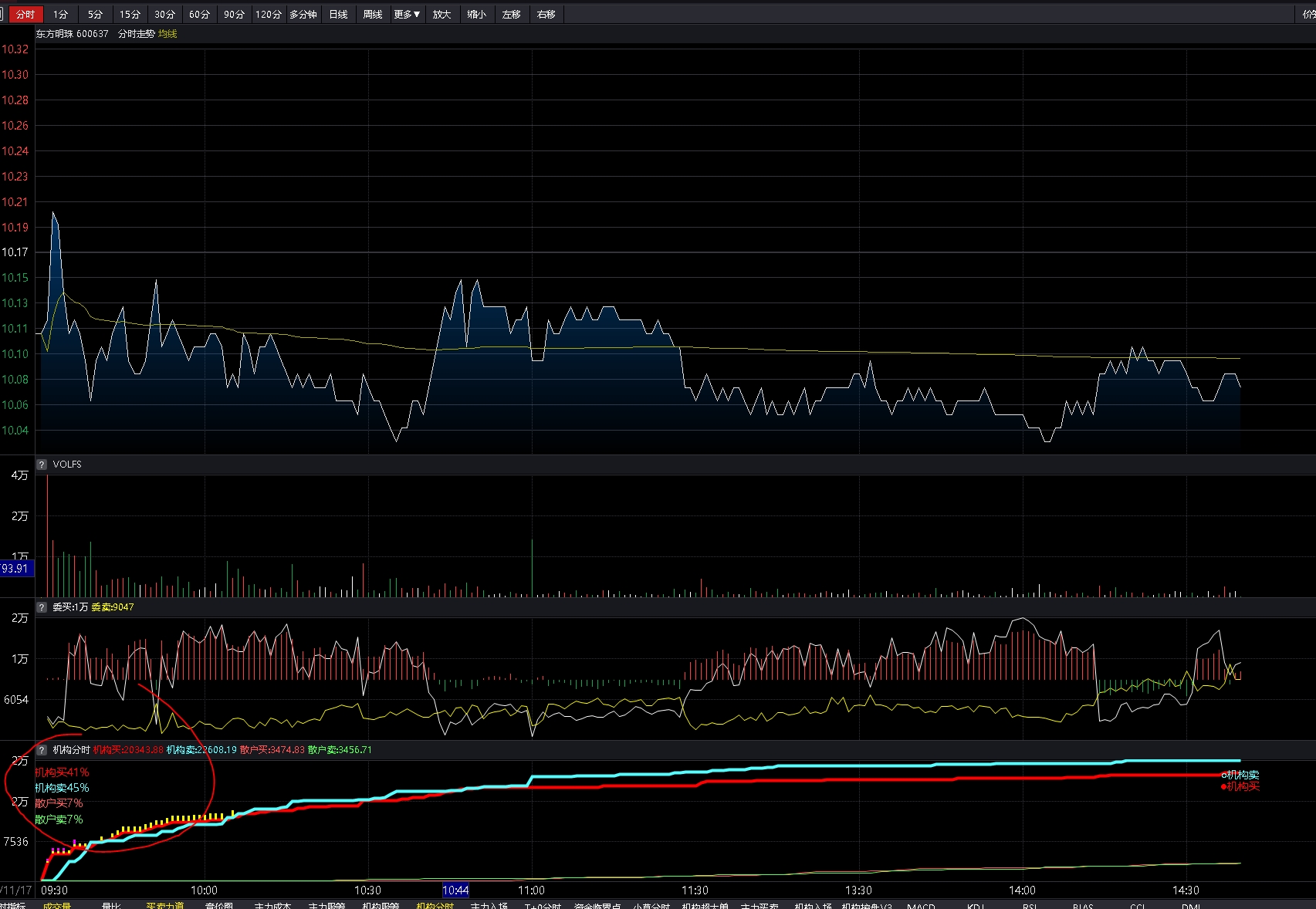The width and height of the screenshot is (1316, 909).
Task: Click the highlighted 10:44 time marker
Action: 455,890
